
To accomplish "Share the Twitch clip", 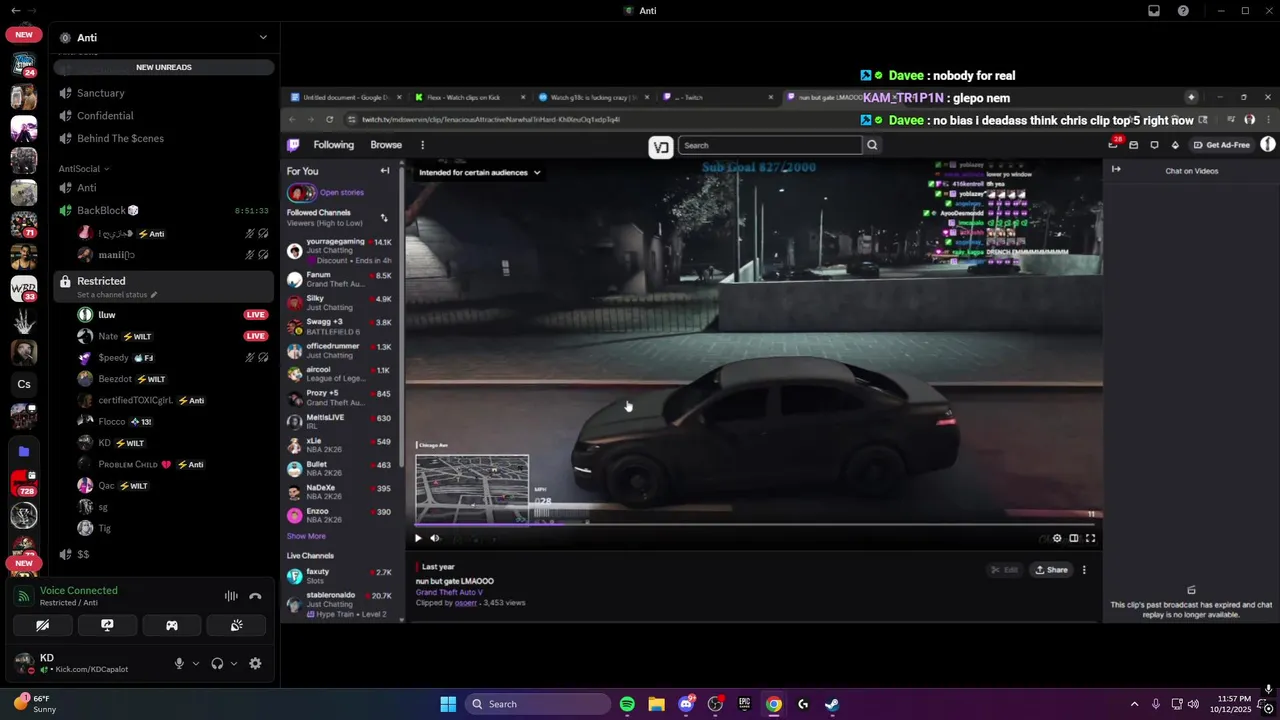I will (1051, 570).
